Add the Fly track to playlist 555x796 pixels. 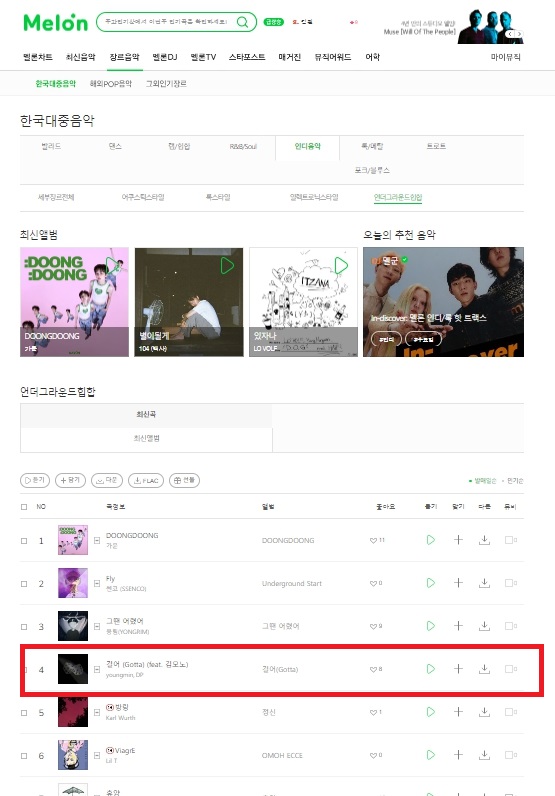pos(458,583)
